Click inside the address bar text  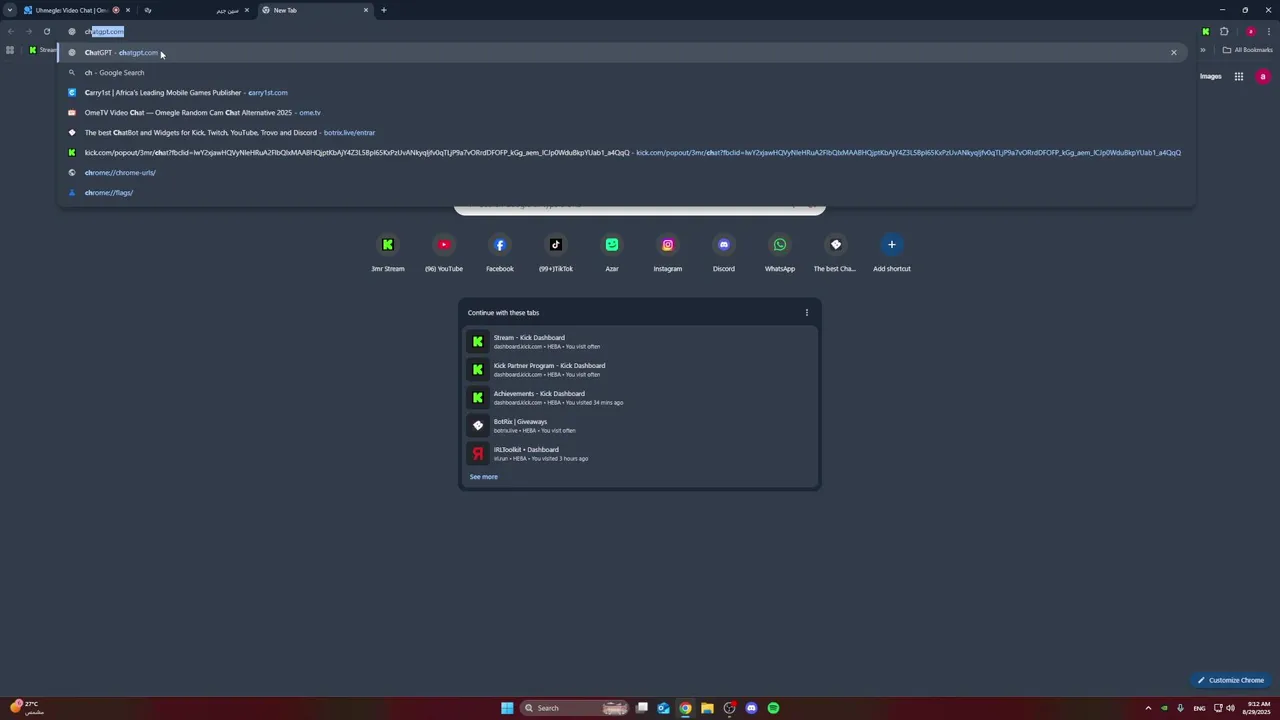(104, 31)
